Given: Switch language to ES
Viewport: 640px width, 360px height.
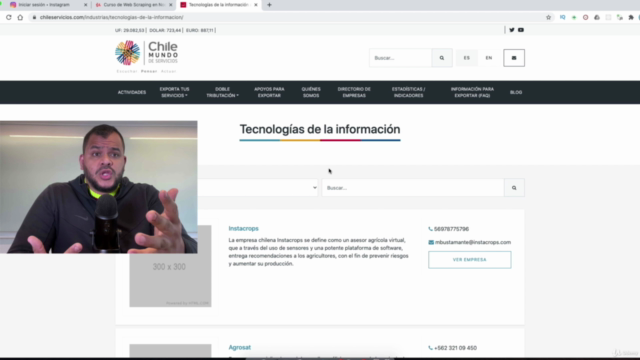Looking at the screenshot, I should coord(467,58).
